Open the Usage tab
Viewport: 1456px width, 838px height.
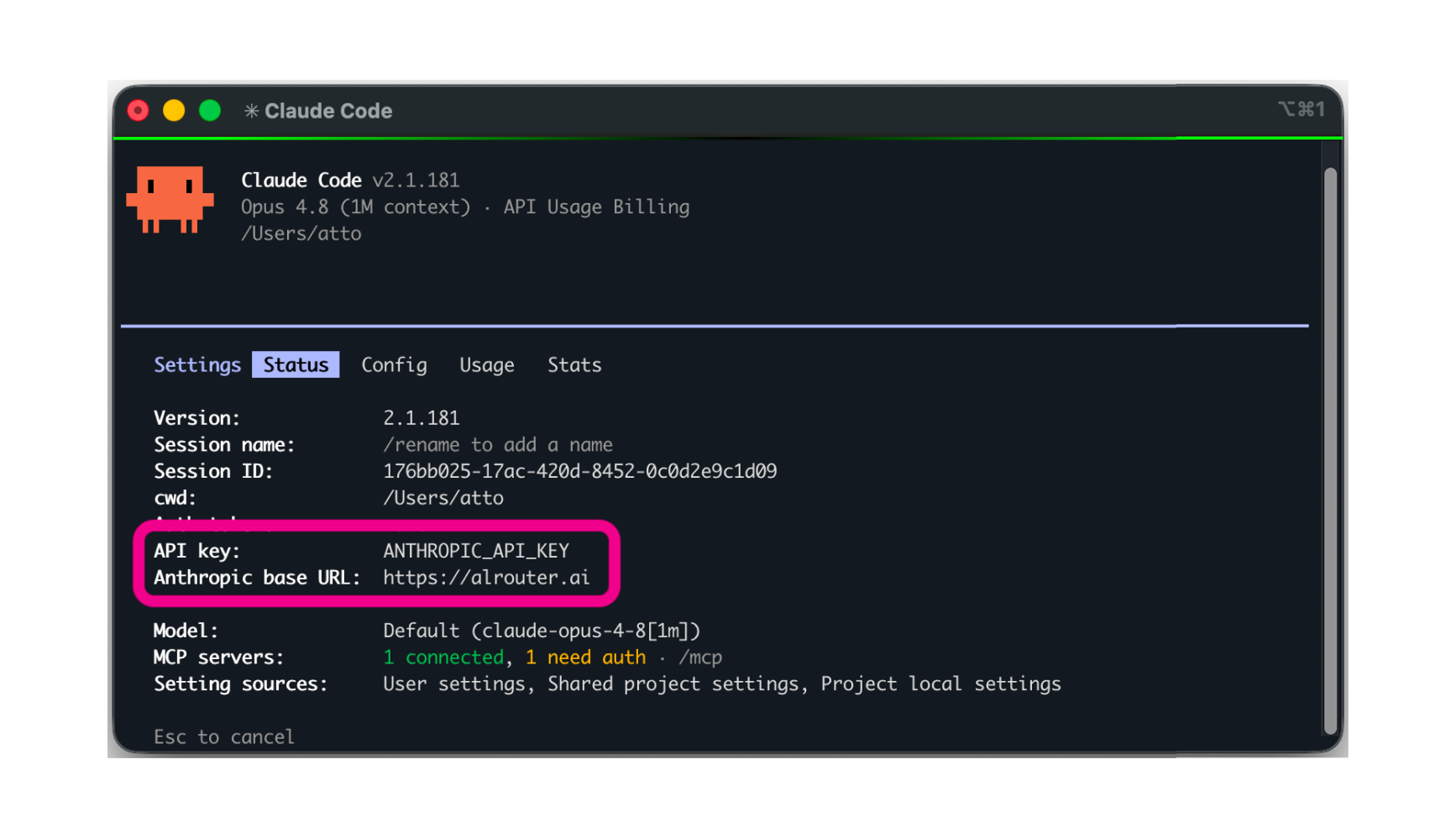[x=487, y=365]
